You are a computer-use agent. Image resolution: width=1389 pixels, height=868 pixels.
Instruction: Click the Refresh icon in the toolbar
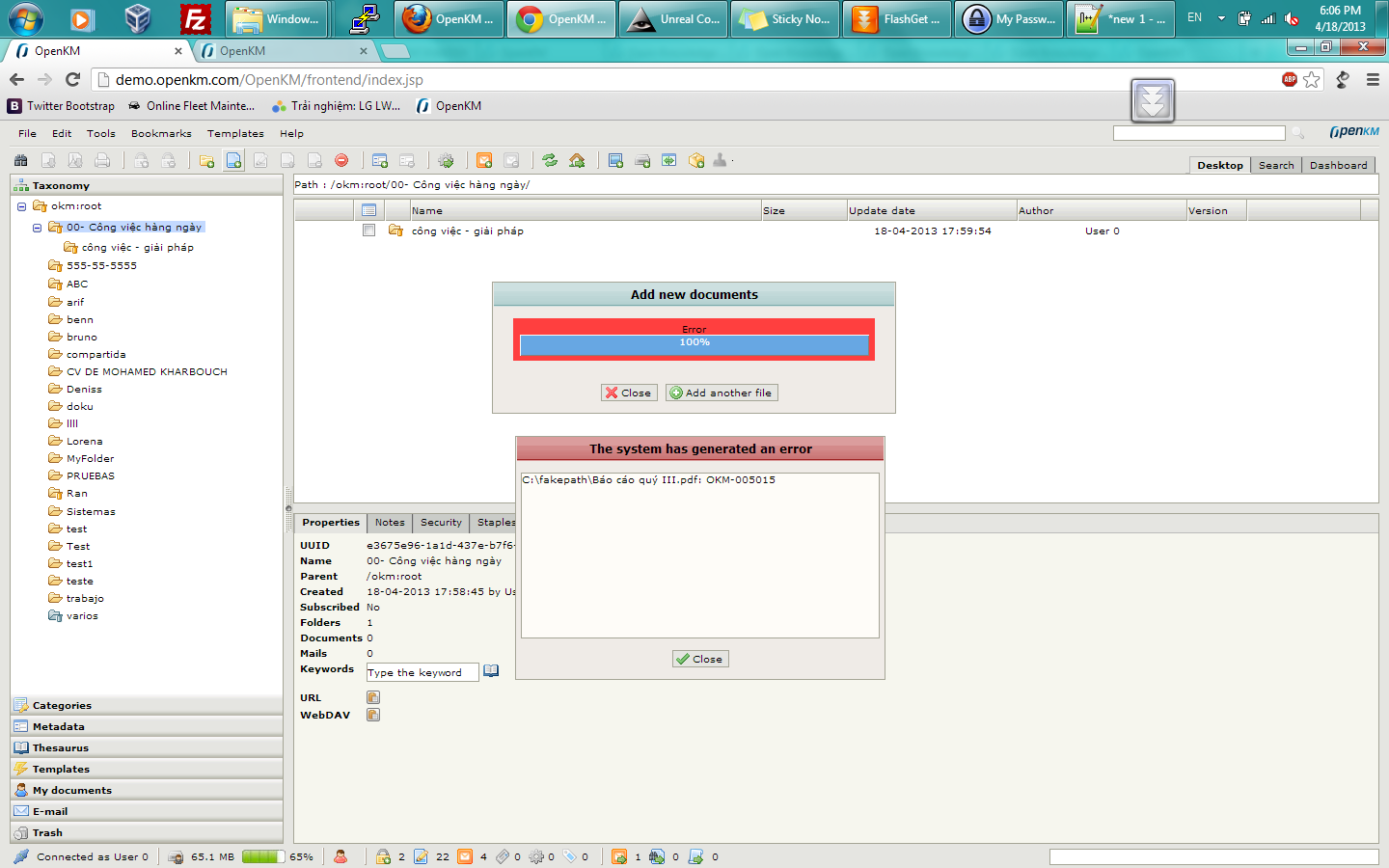tap(549, 160)
